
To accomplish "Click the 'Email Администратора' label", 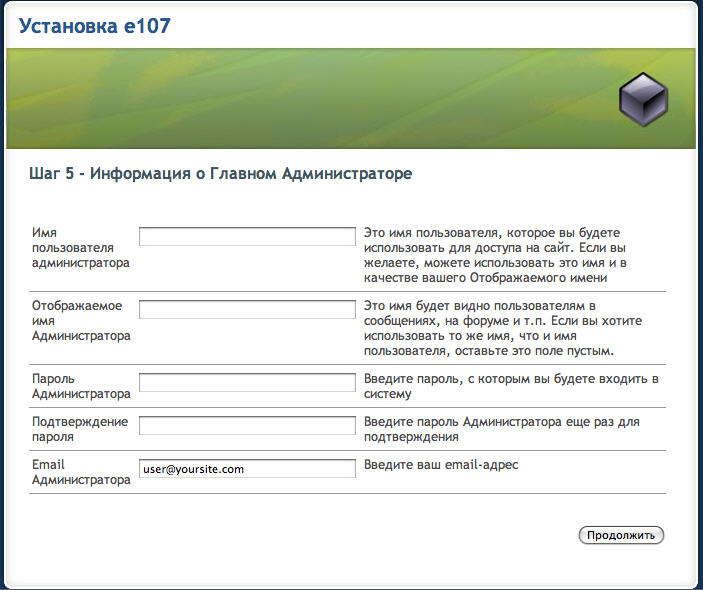I will 80,472.
